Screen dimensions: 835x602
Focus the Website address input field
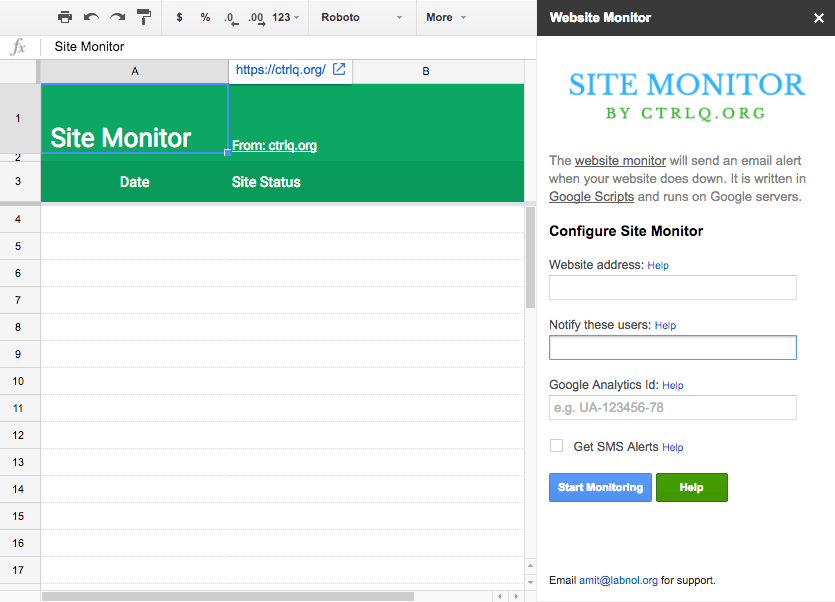point(673,288)
